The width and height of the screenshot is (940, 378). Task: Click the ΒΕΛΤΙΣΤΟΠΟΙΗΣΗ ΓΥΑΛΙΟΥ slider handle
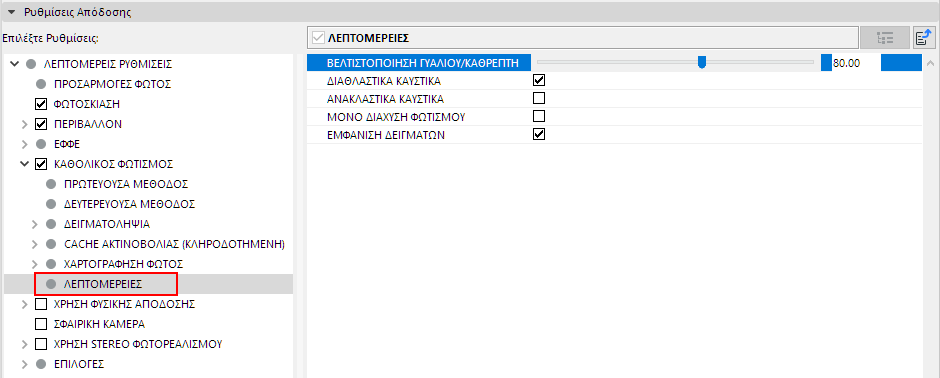[702, 62]
